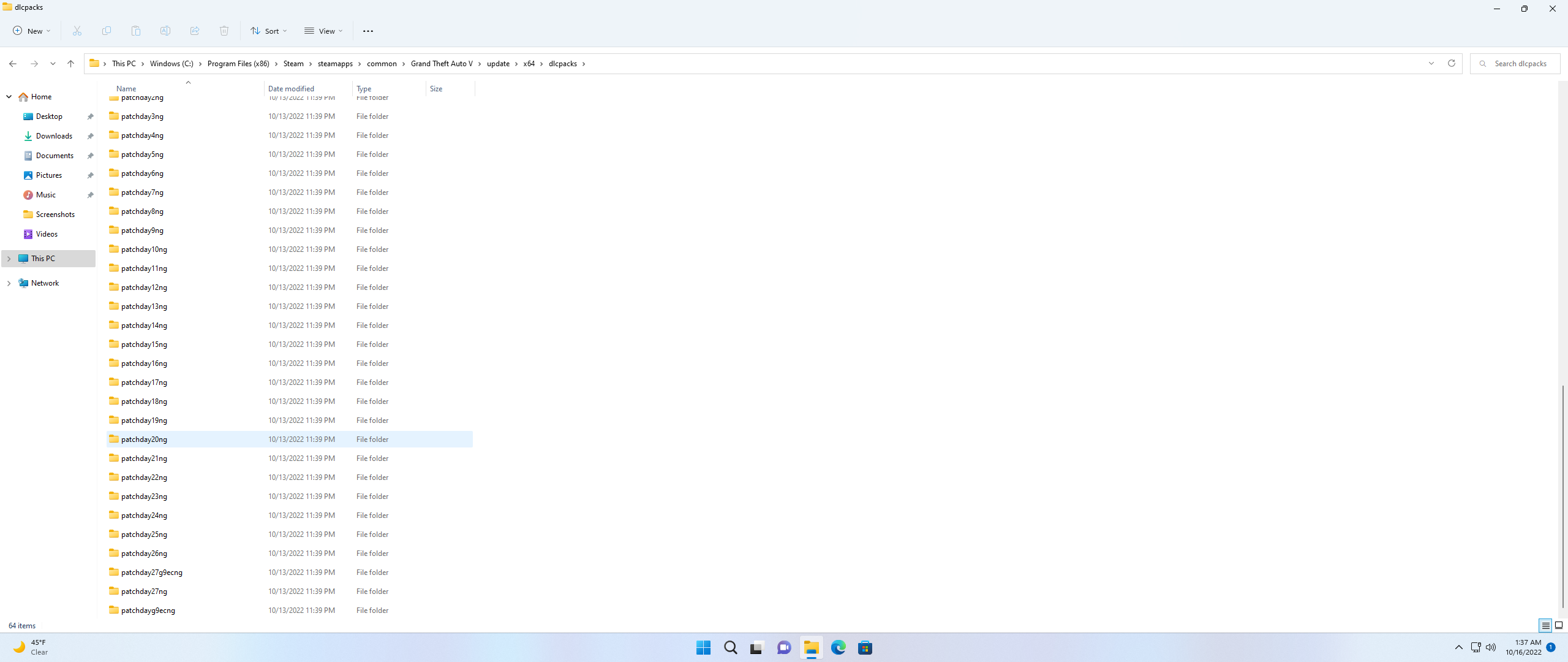The image size is (1568, 662).
Task: Switch to details view layout toggle
Action: [1545, 625]
